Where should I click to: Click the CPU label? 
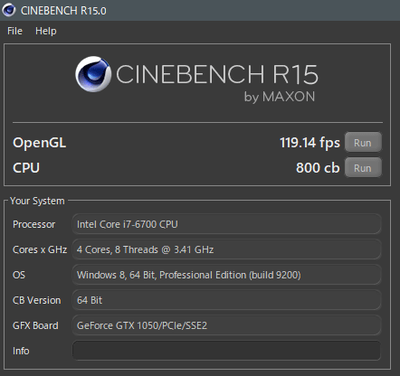click(26, 168)
